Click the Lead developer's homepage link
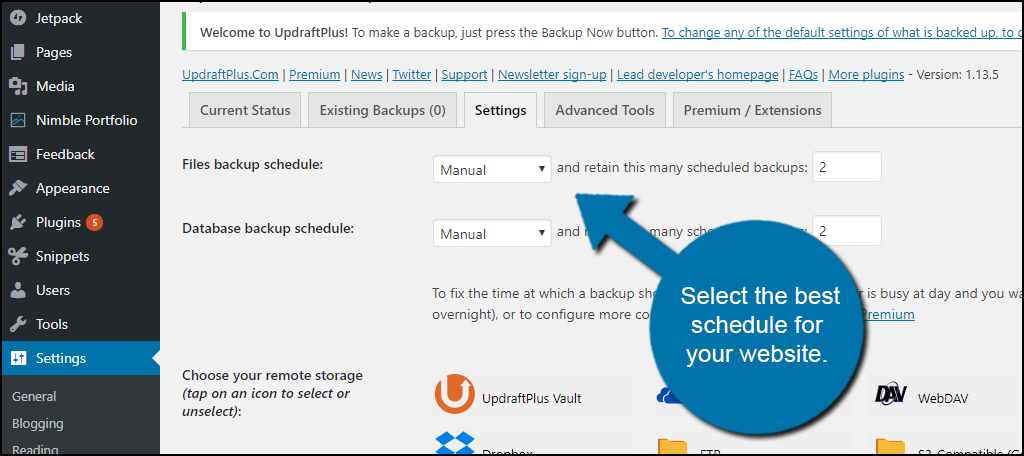Screen dimensions: 1024x456 tap(697, 75)
